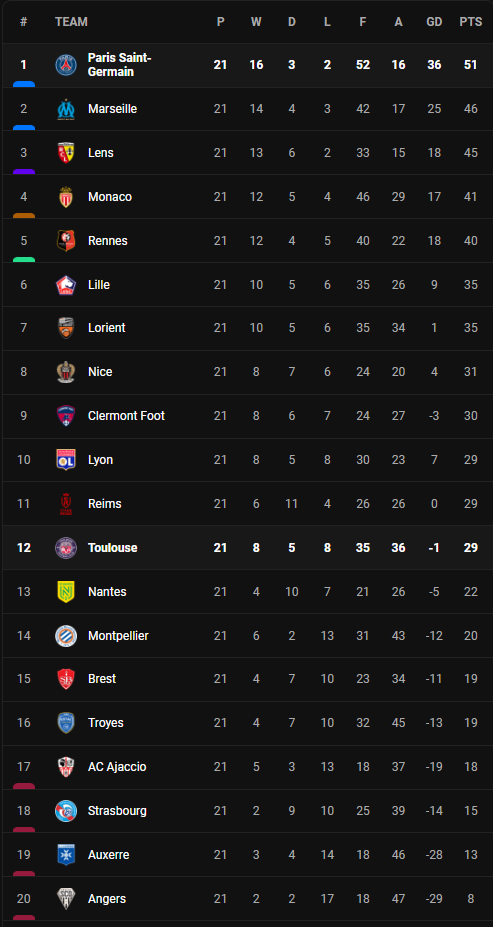493x927 pixels.
Task: Open the Rennes team logo
Action: coord(66,241)
